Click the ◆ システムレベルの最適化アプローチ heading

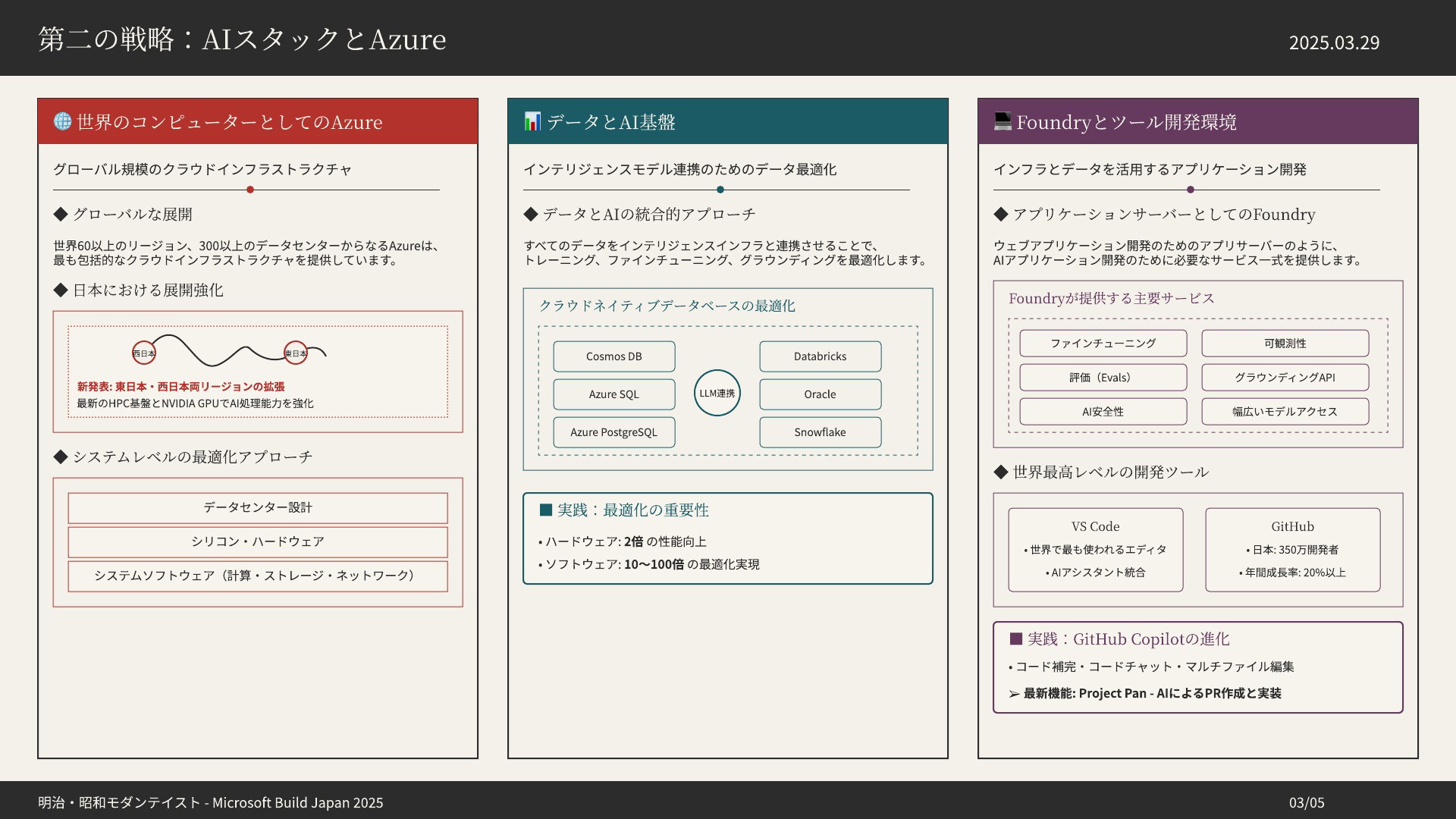pyautogui.click(x=183, y=457)
